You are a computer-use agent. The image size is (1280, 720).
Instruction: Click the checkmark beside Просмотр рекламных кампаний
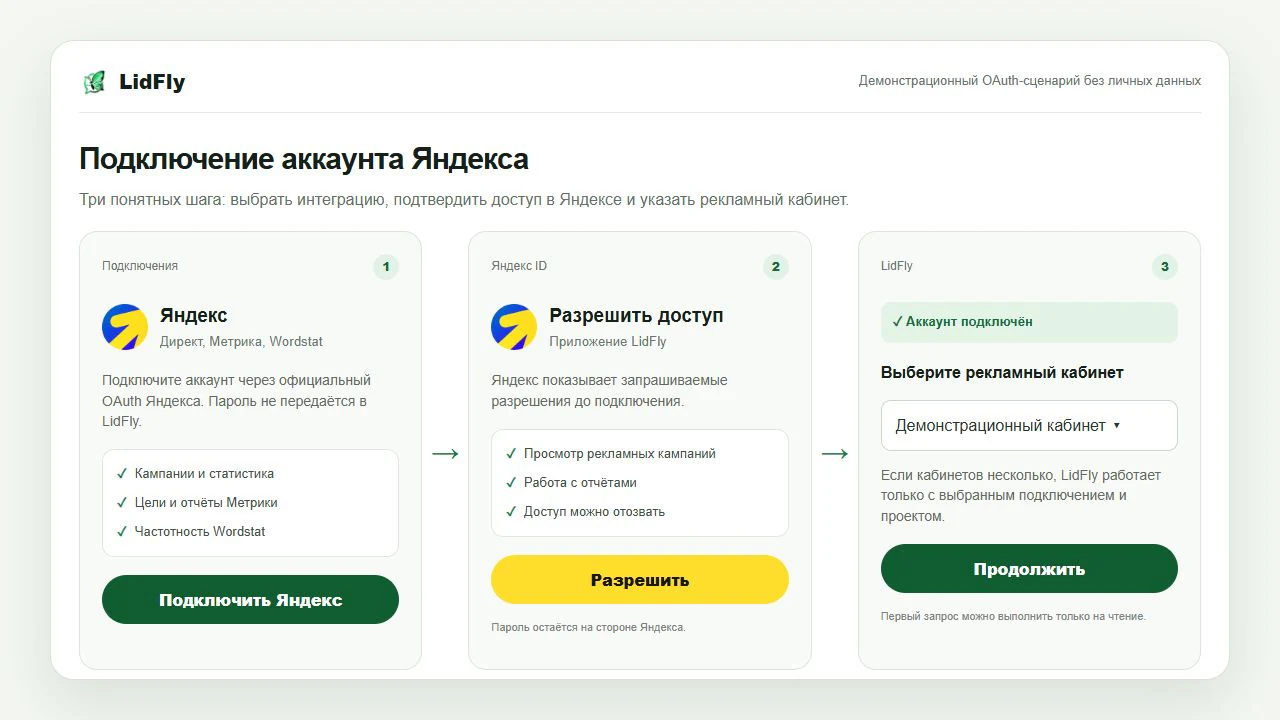point(511,454)
